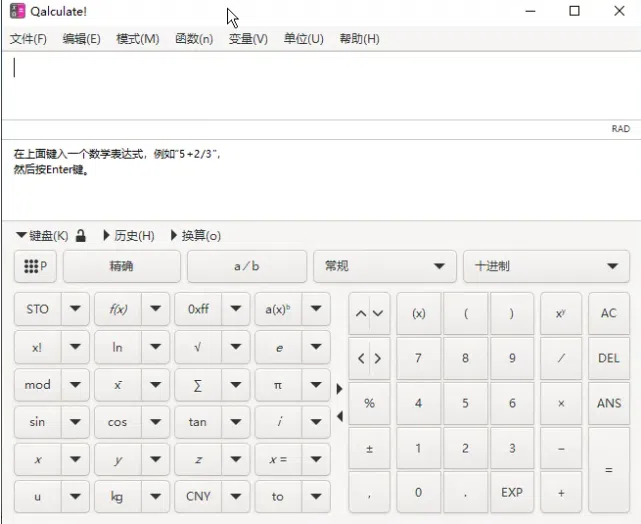Click the down arrow history key
The width and height of the screenshot is (641, 524).
coord(378,314)
